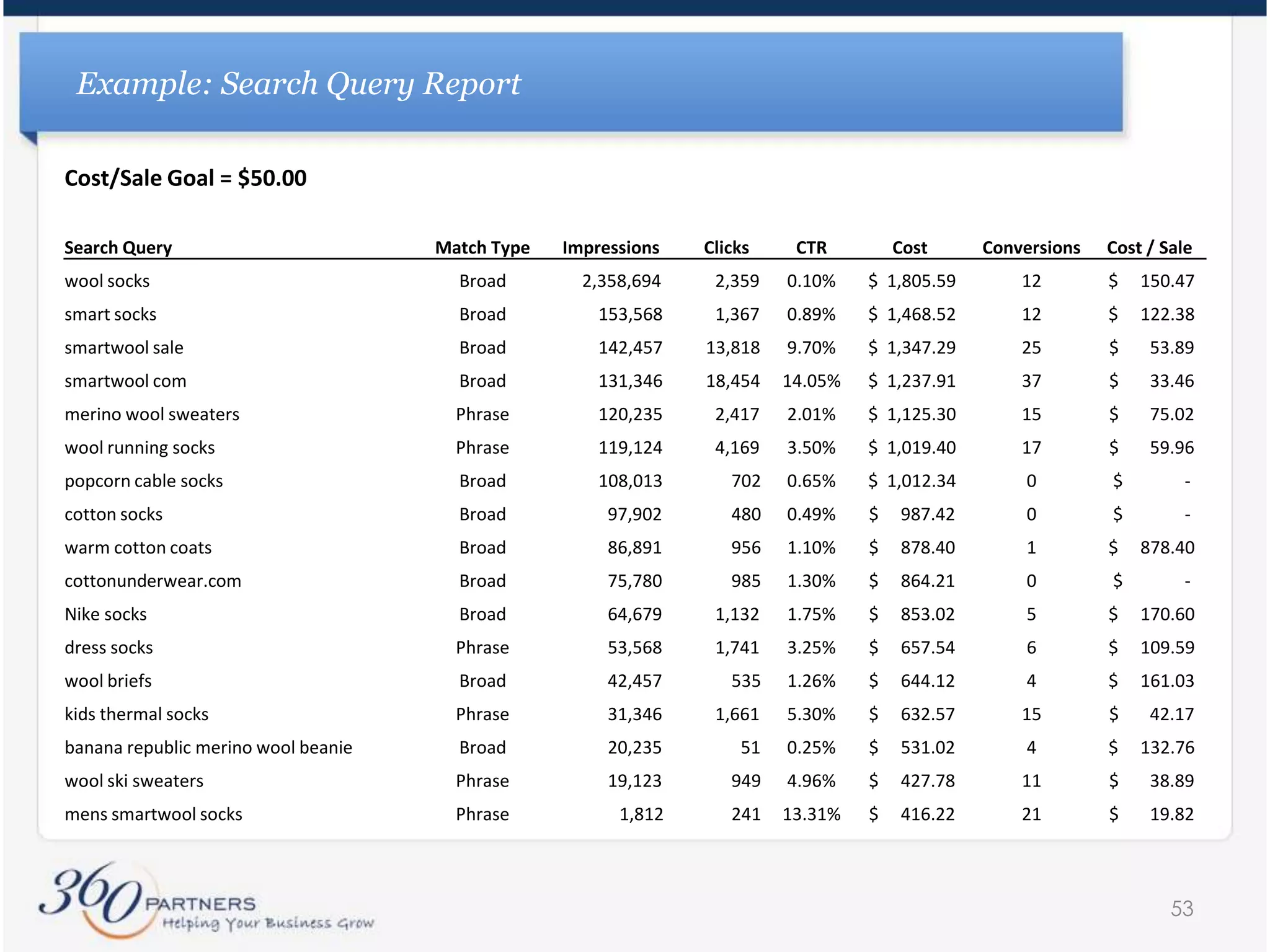Click the 2,358,694 impressions value

click(x=621, y=281)
